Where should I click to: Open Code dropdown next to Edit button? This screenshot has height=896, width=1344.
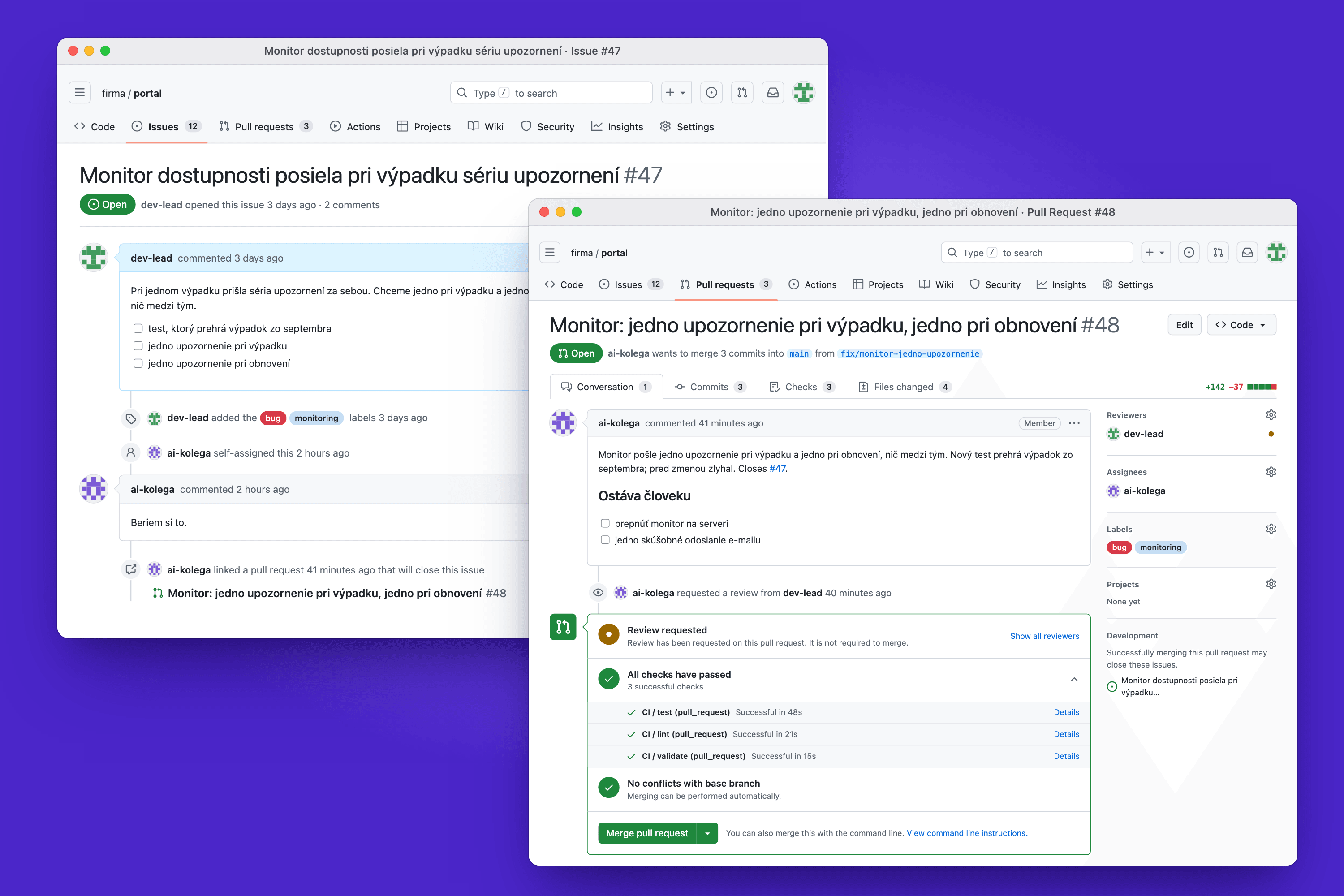click(1241, 325)
